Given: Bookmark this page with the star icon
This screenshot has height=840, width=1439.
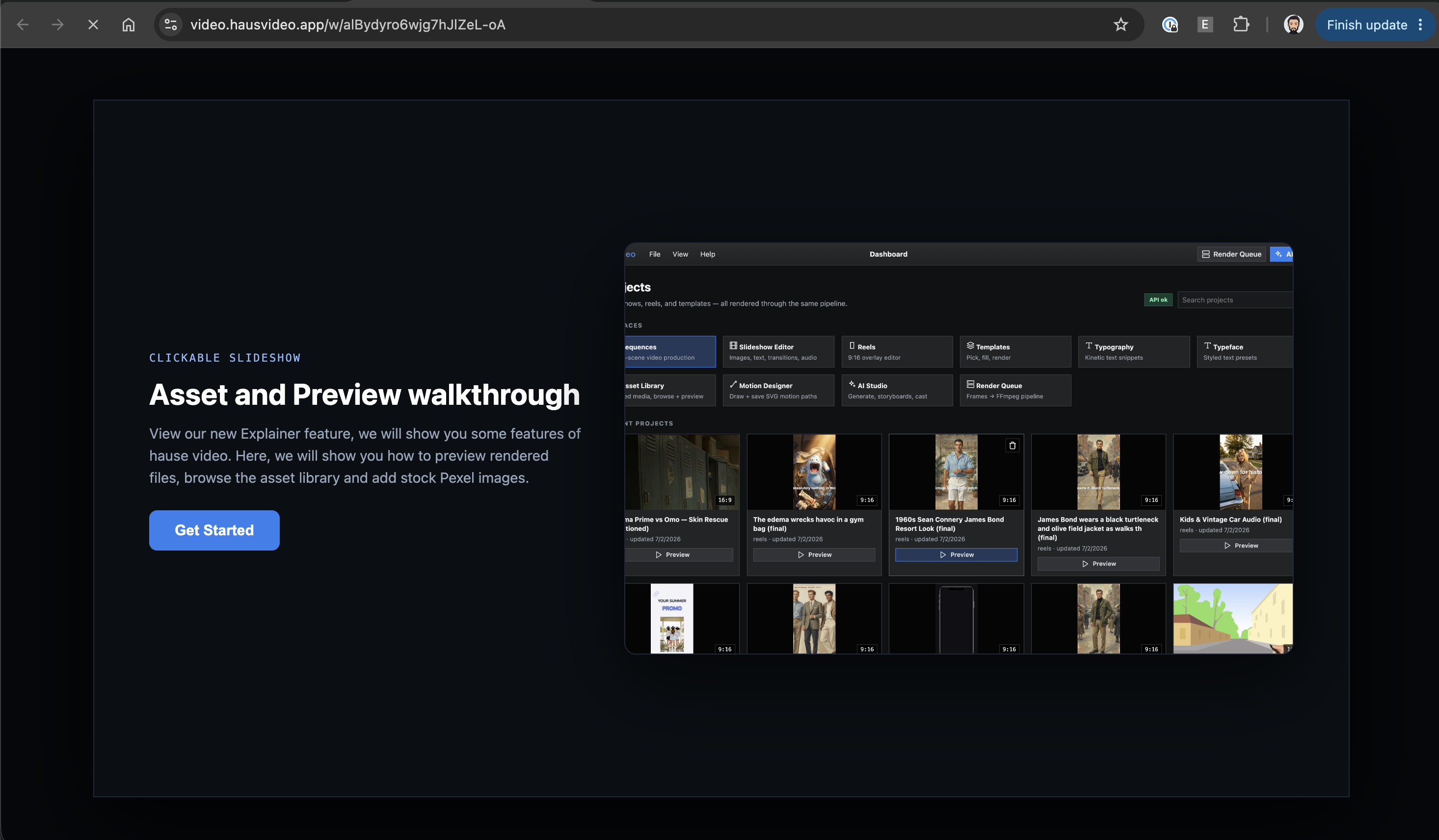Looking at the screenshot, I should [x=1120, y=25].
